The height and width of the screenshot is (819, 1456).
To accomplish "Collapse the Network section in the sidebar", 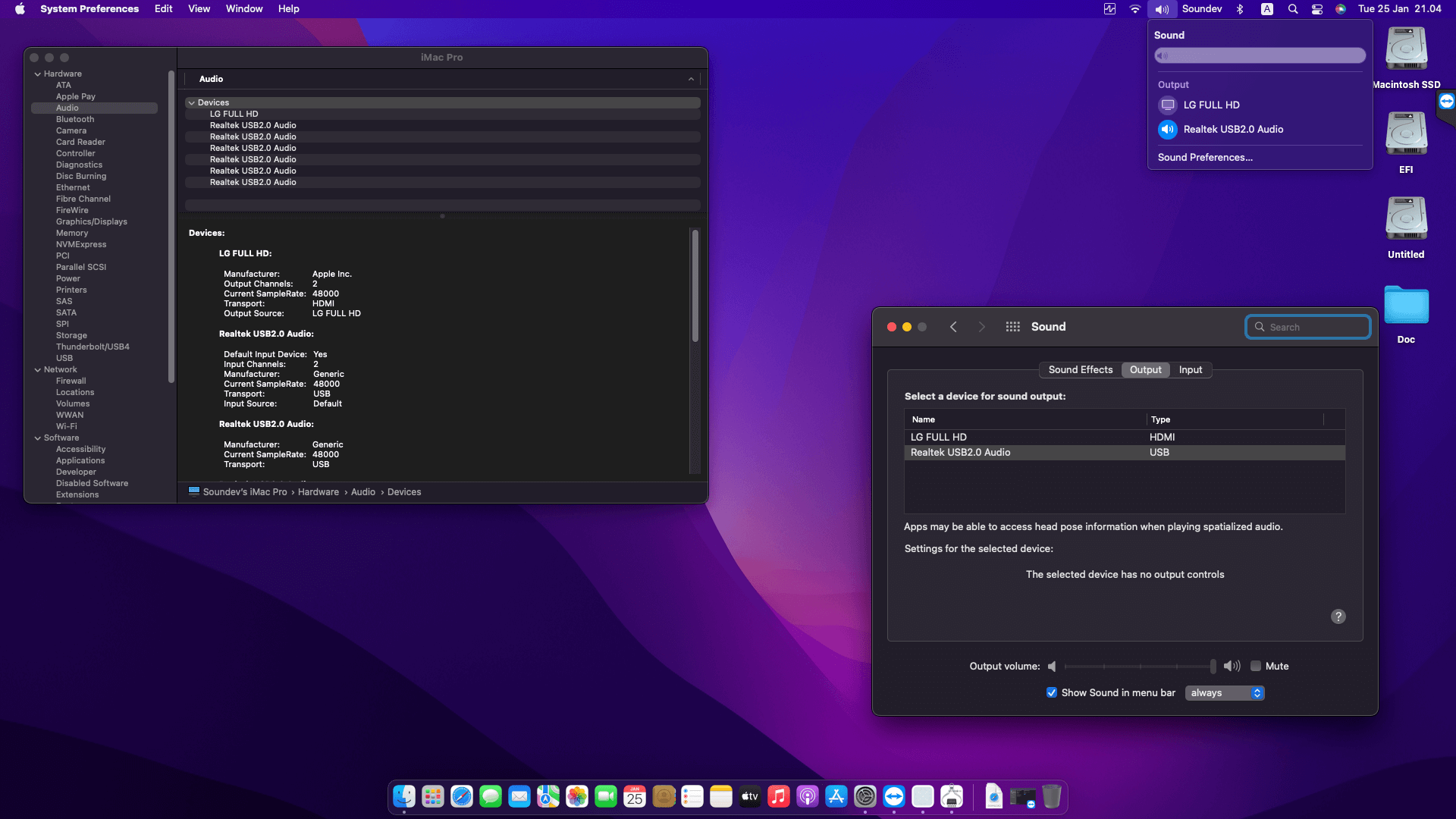I will [37, 369].
